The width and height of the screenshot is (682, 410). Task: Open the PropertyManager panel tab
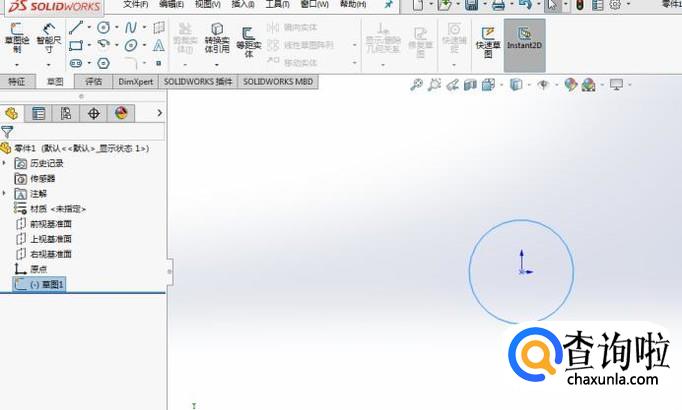click(x=39, y=113)
